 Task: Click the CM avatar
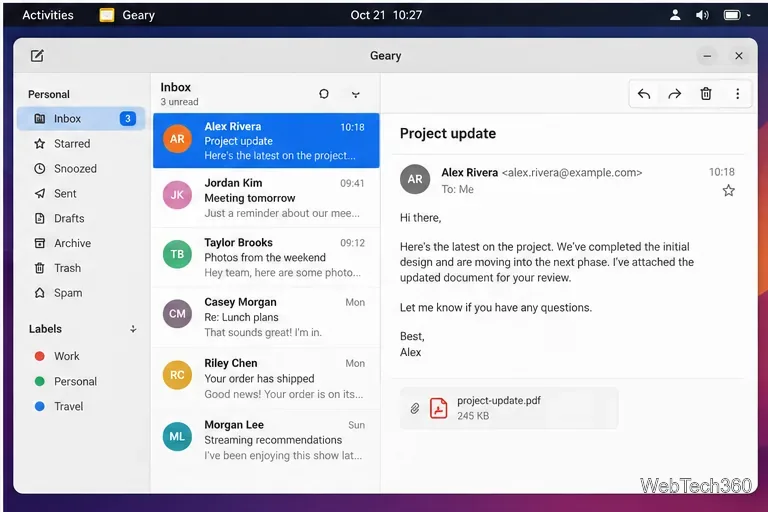point(177,314)
